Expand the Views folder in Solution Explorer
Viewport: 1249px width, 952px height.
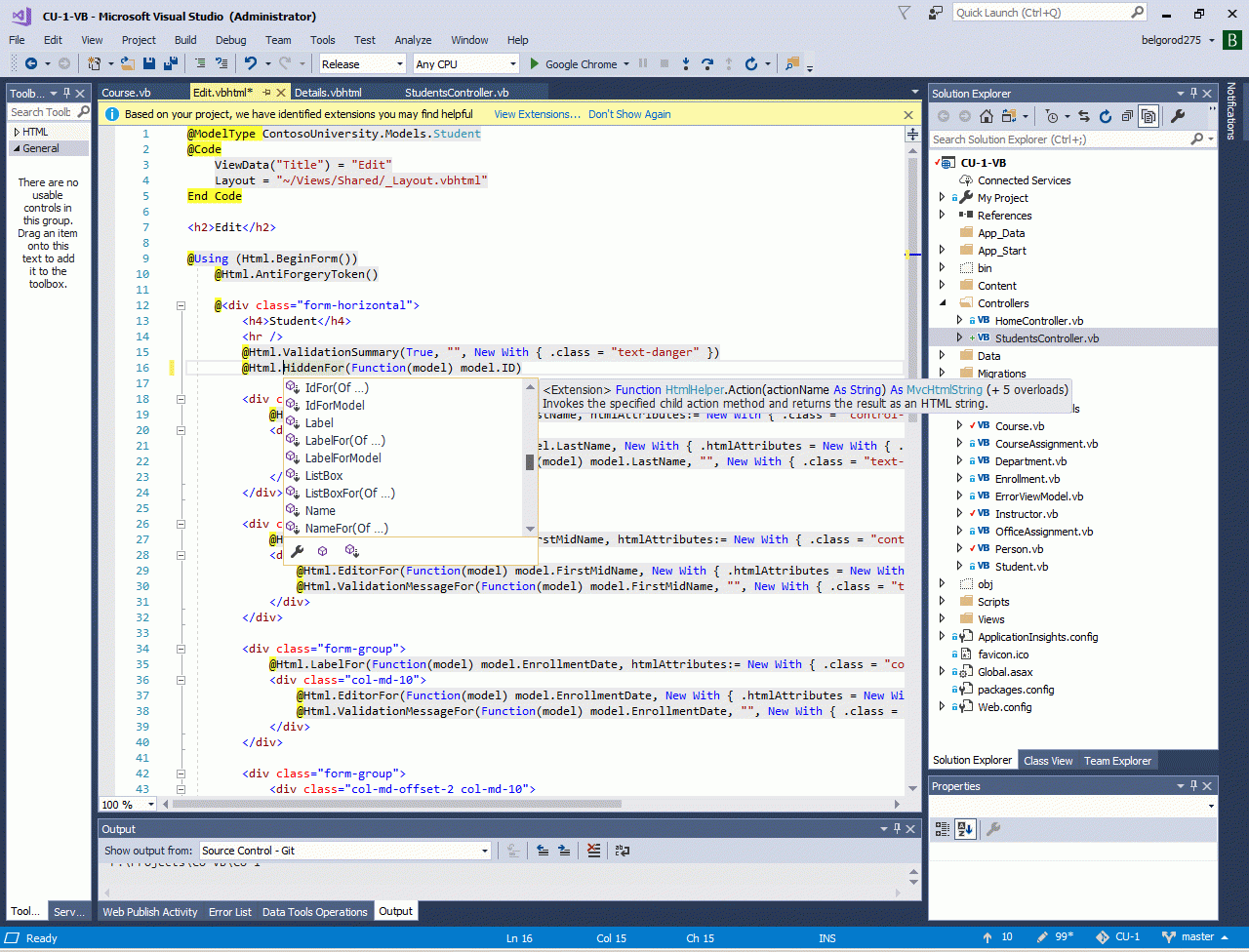click(x=942, y=619)
